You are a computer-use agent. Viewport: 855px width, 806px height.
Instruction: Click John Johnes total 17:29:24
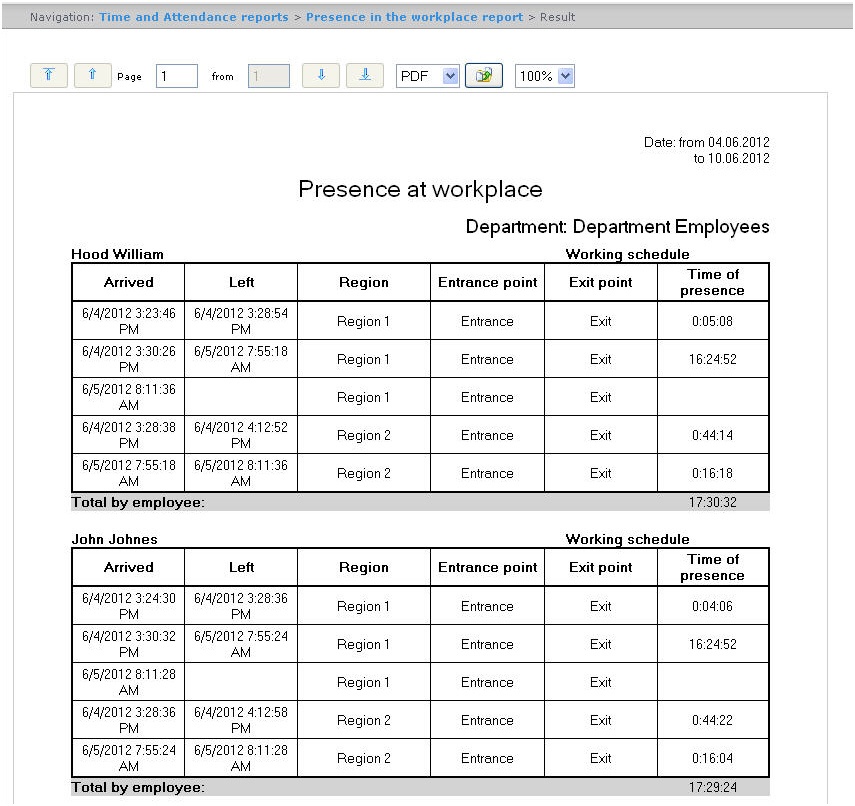(713, 787)
